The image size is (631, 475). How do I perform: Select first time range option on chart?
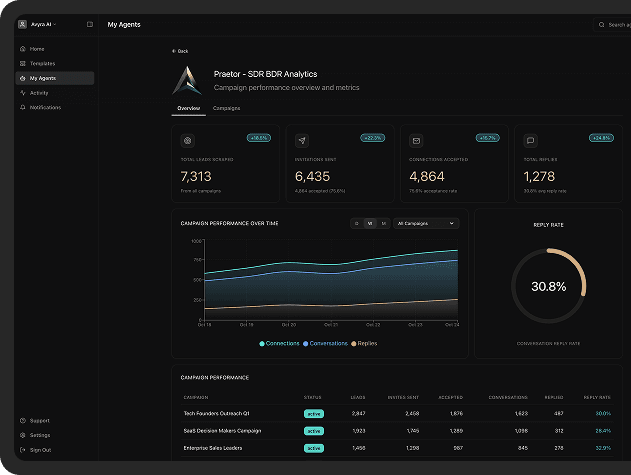(x=356, y=223)
